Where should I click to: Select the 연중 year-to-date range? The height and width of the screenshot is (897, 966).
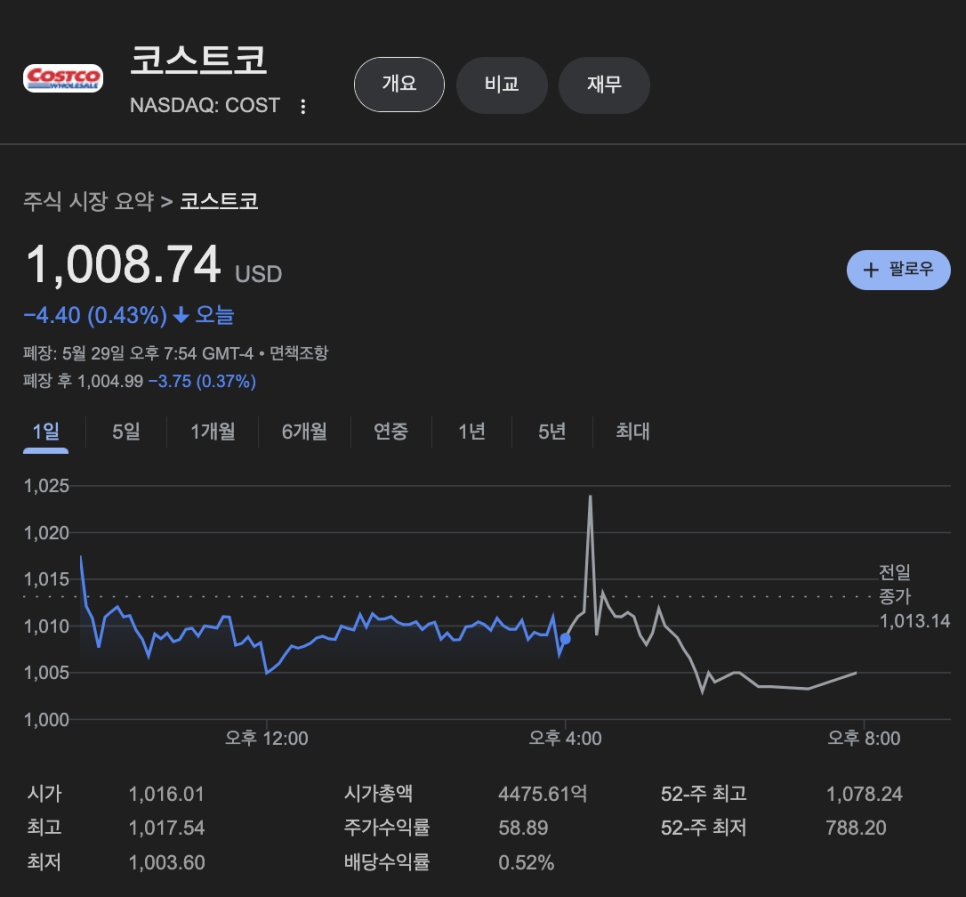[x=391, y=431]
